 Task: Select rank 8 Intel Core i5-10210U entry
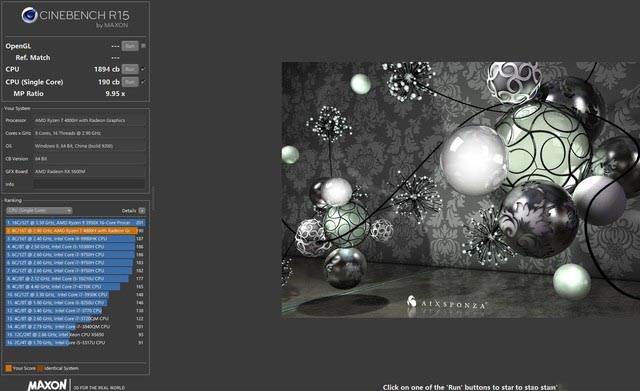[75, 279]
